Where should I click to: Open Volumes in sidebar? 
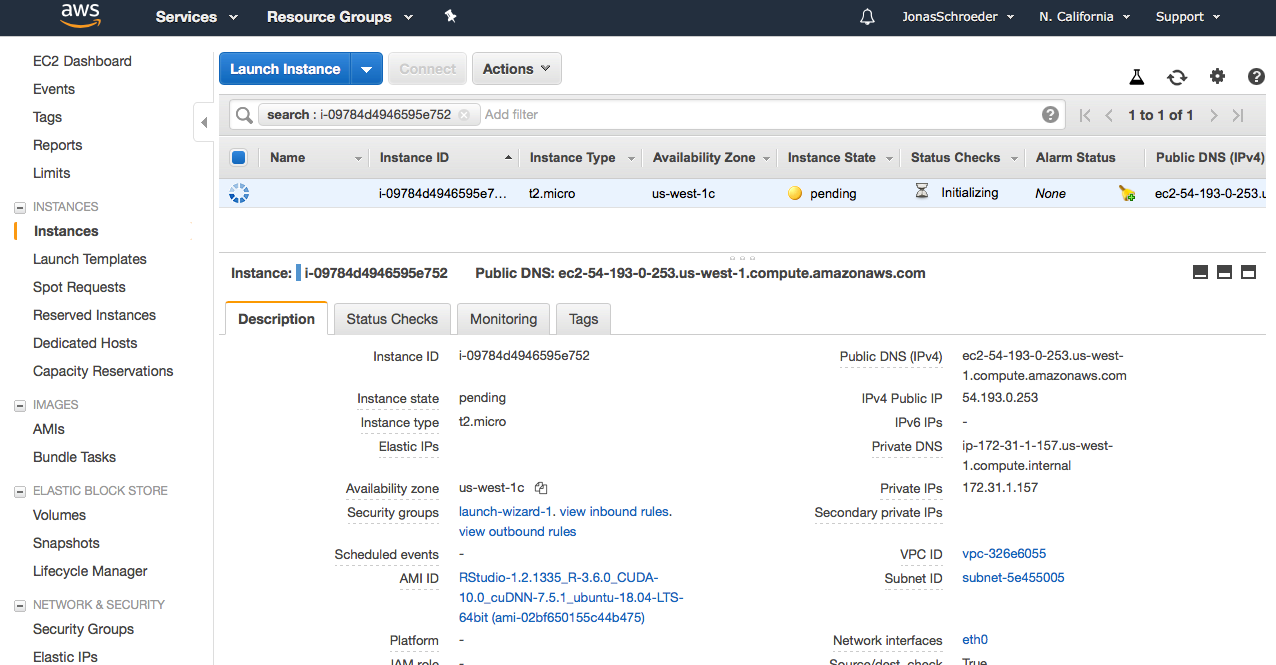coord(59,515)
